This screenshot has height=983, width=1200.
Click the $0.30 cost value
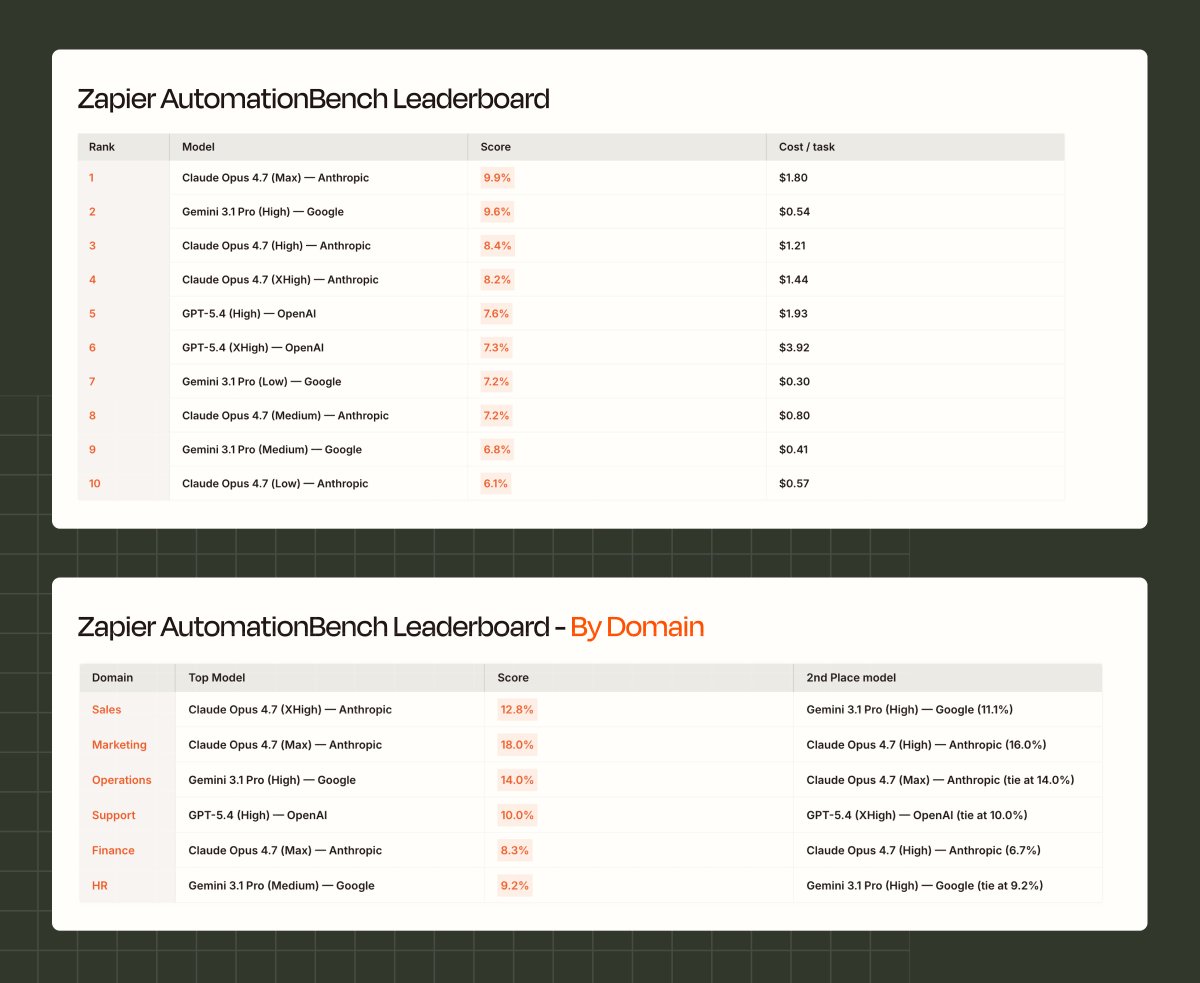(794, 382)
